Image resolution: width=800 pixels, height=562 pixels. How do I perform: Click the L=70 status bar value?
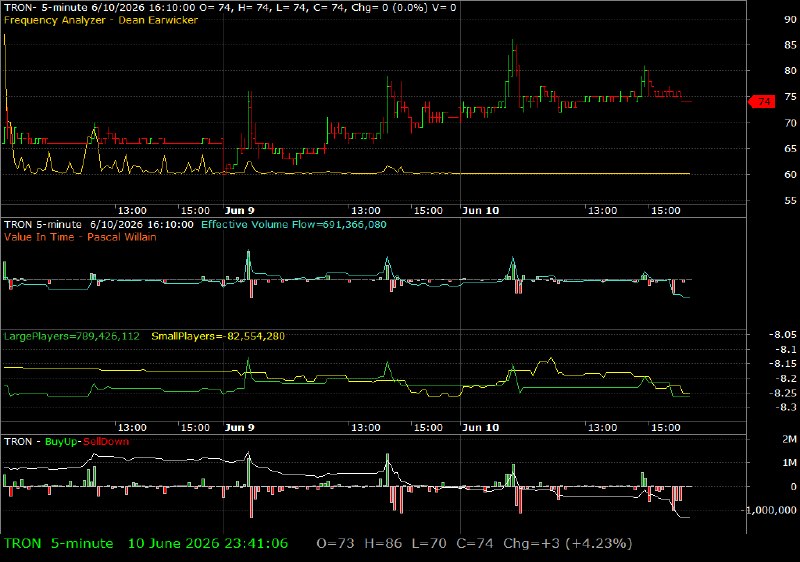(429, 543)
